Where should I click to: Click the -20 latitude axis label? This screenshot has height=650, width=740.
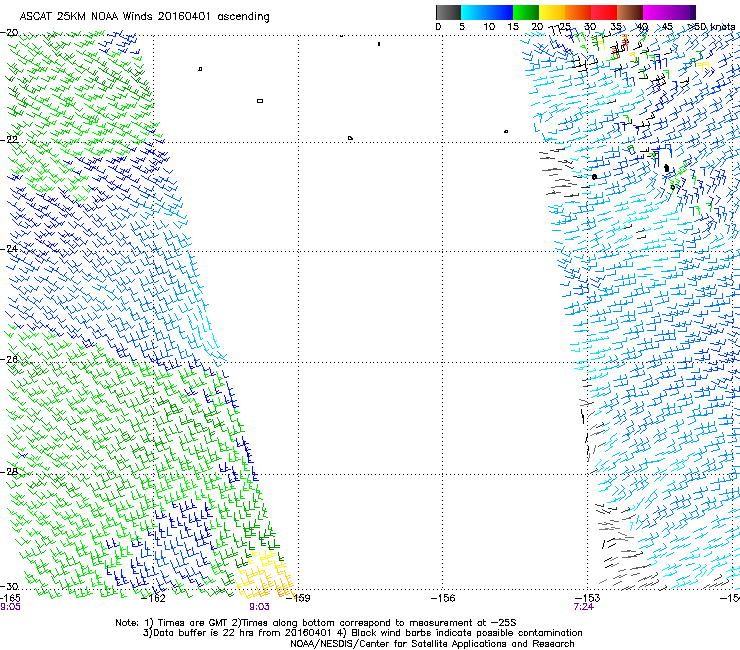click(x=9, y=32)
